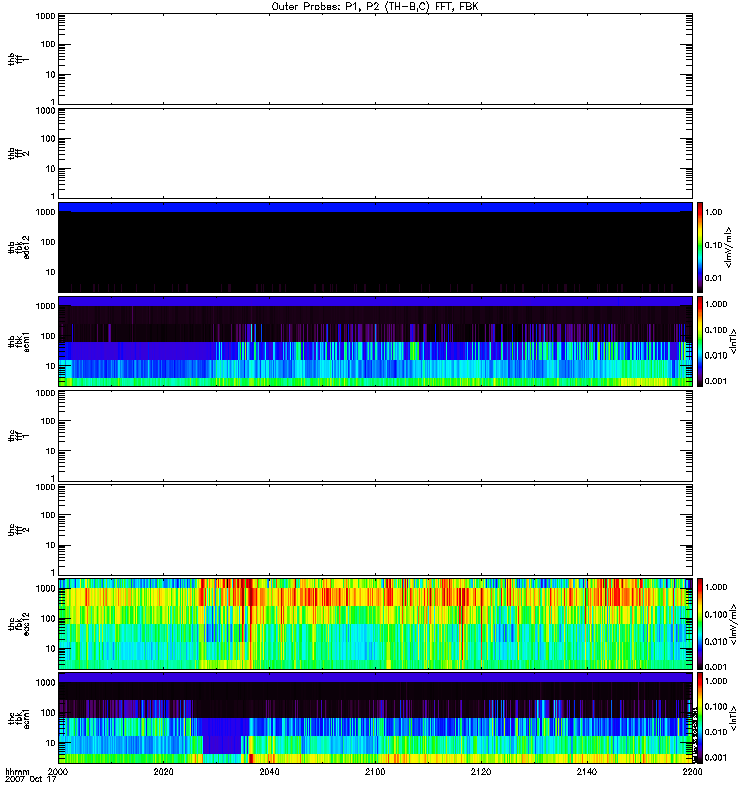Click the empty topmost thb FFT panel

tap(375, 58)
